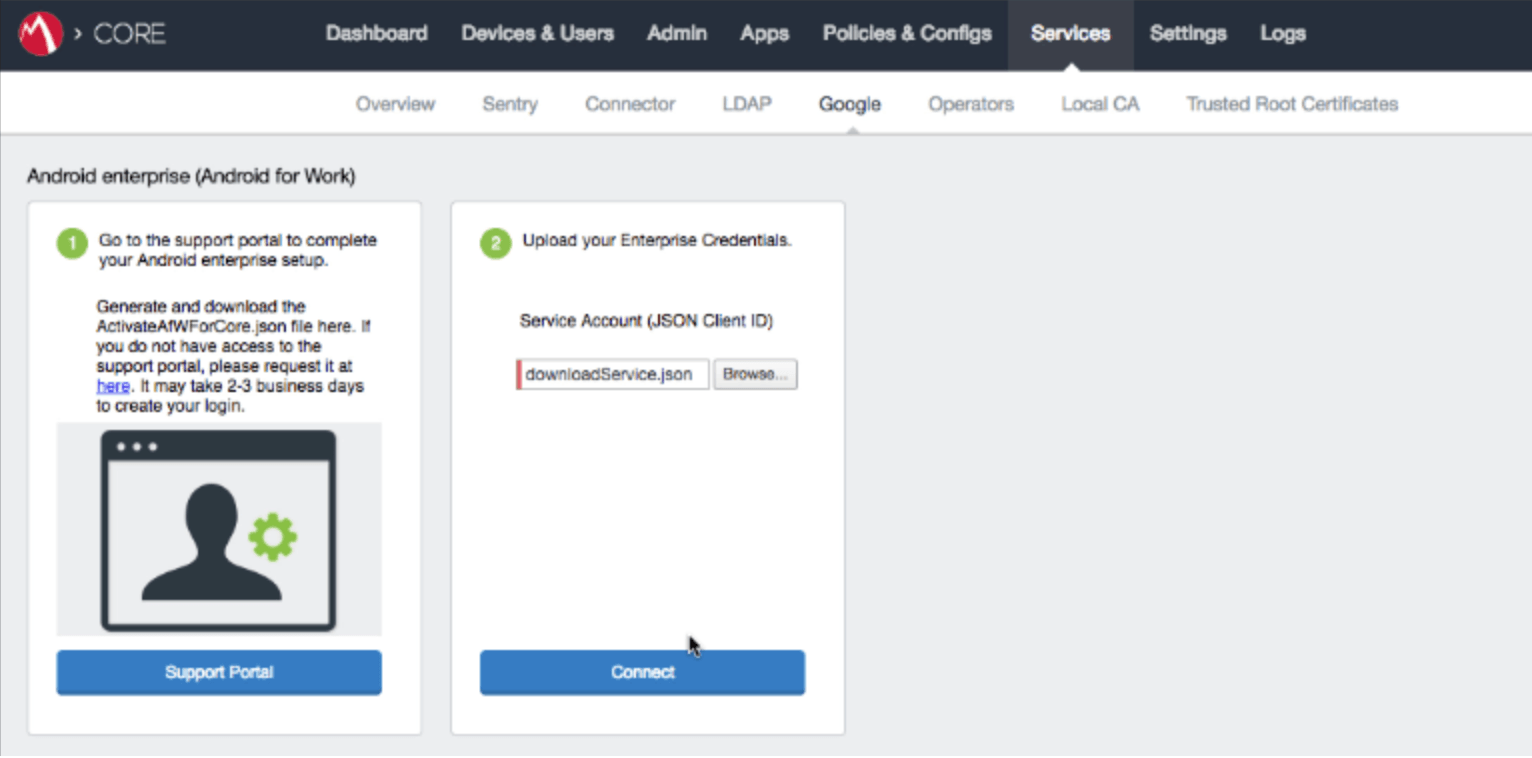Select the Services menu item
The width and height of the screenshot is (1532, 758).
[x=1071, y=33]
